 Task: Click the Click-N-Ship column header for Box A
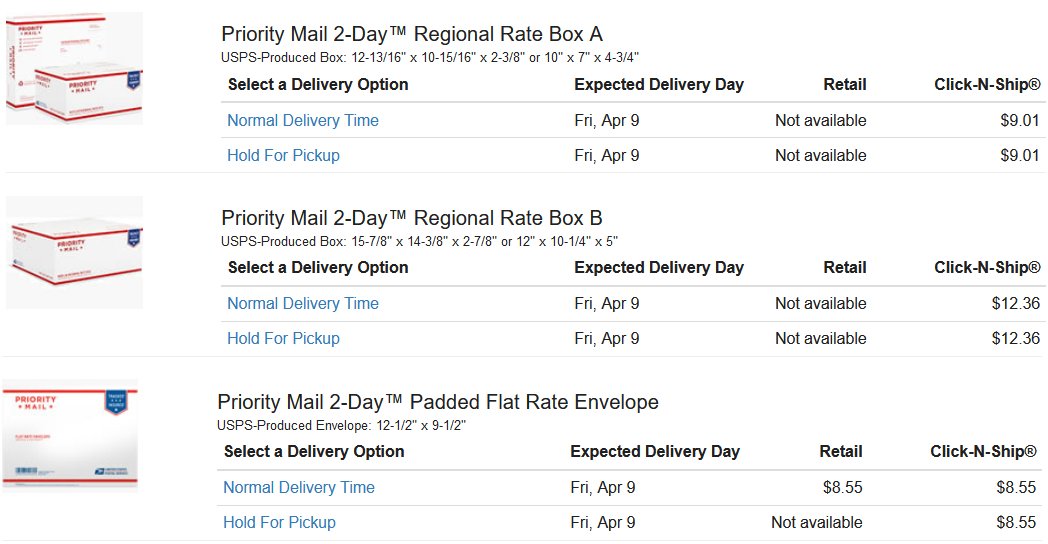pos(987,85)
